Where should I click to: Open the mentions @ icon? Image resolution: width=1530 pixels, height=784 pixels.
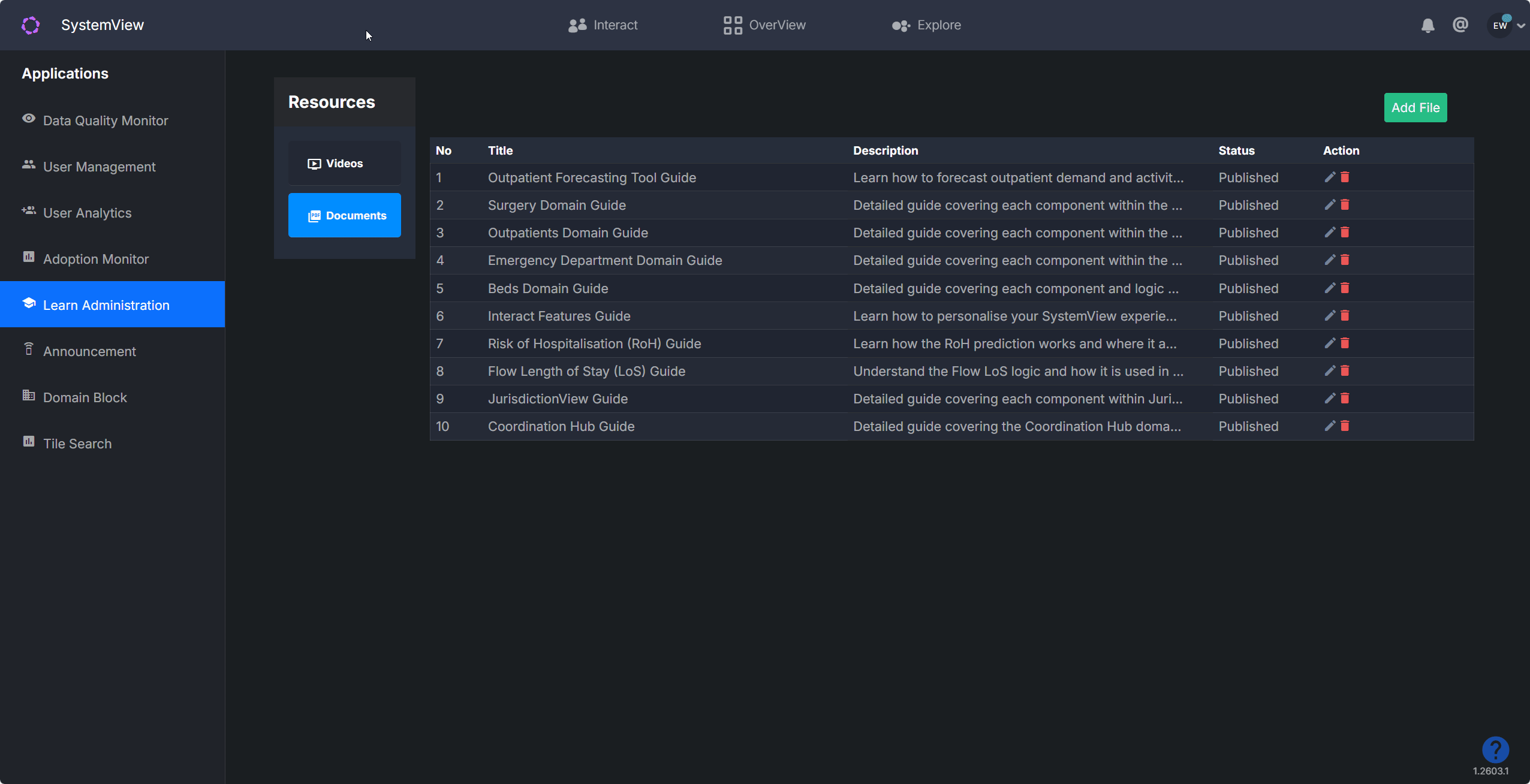coord(1460,25)
